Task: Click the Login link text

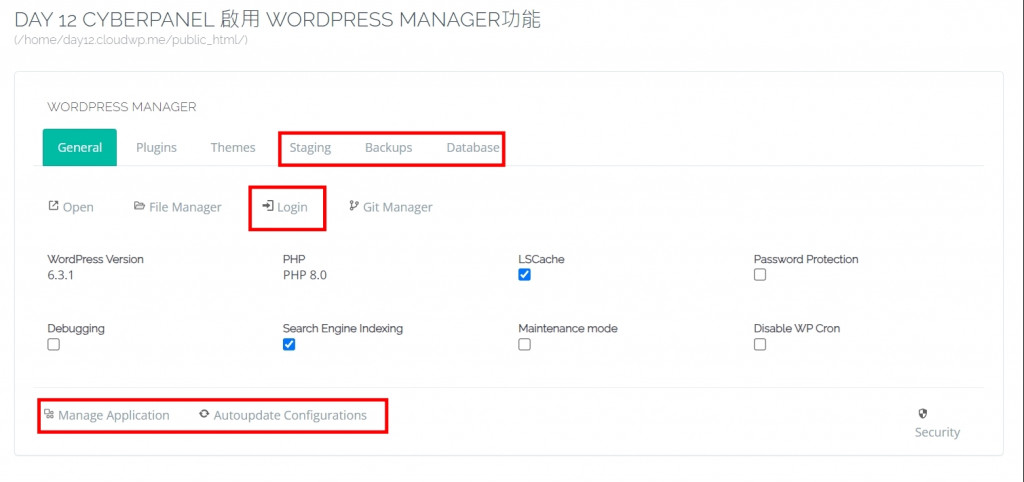Action: point(292,207)
